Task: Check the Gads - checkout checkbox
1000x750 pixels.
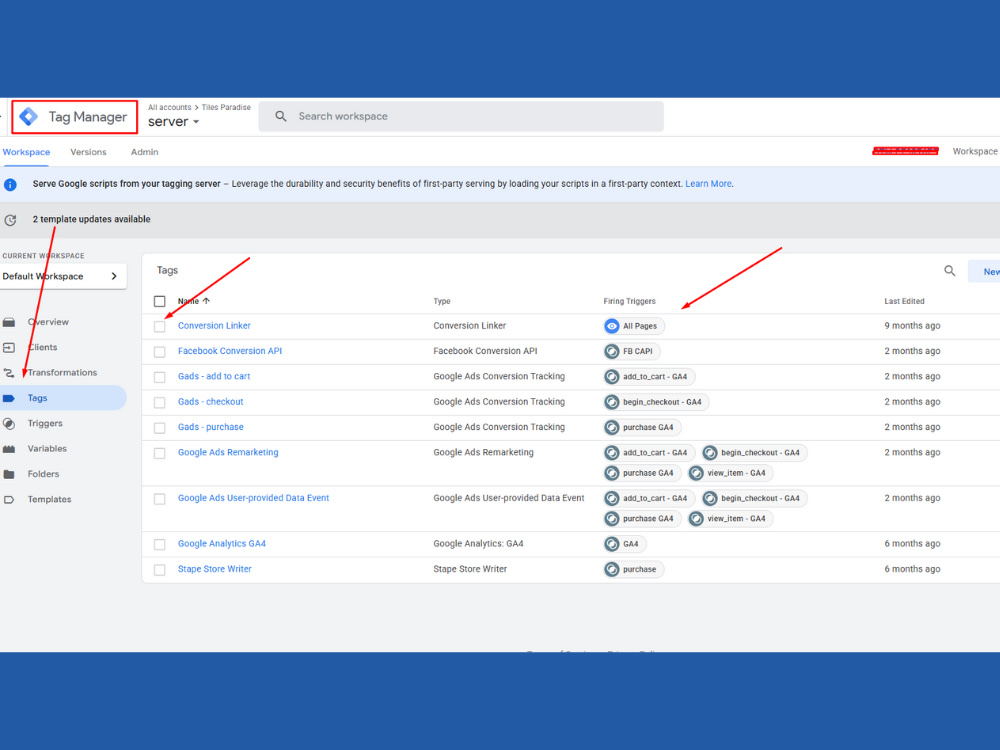Action: click(159, 402)
